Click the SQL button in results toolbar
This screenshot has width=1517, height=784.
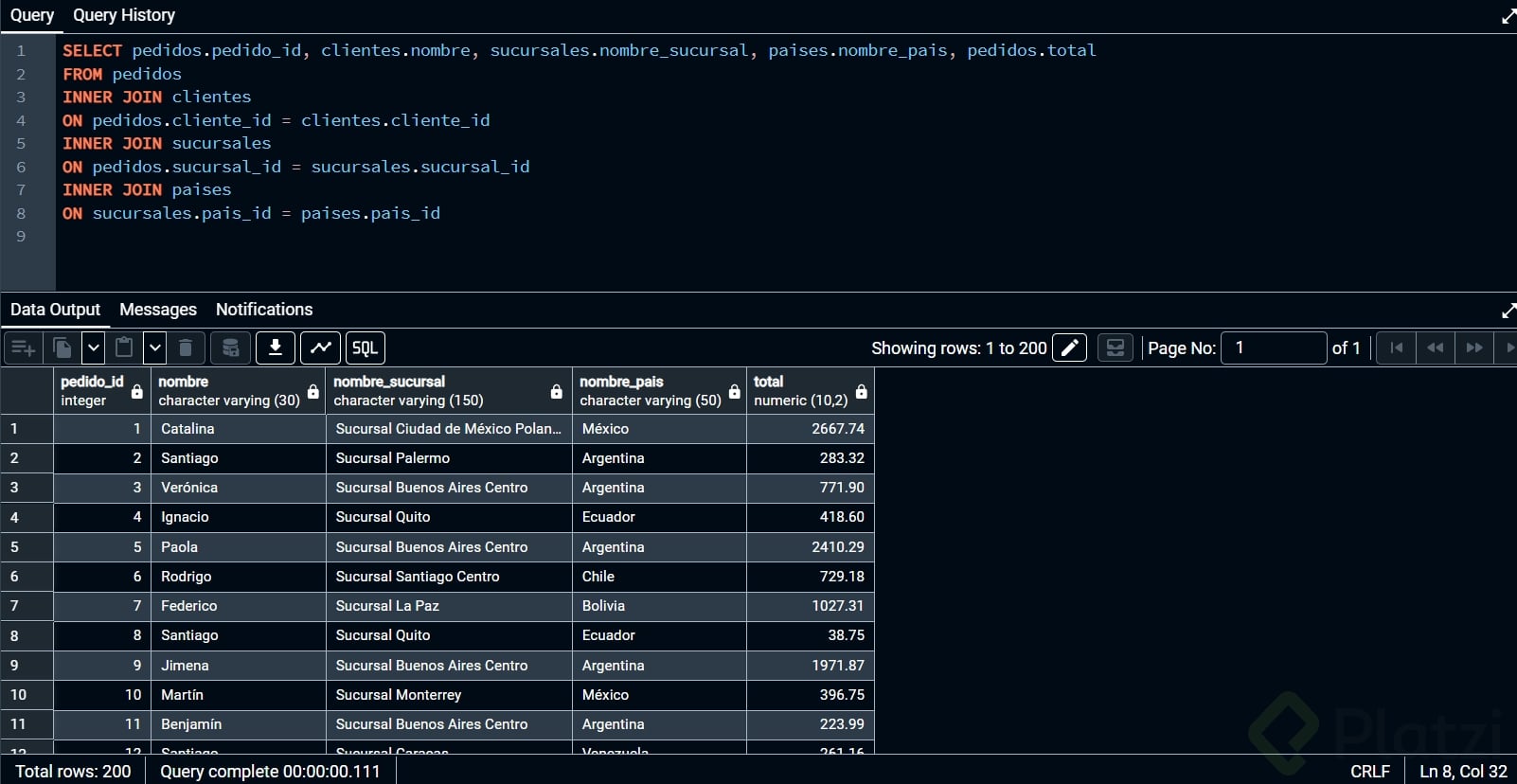365,348
